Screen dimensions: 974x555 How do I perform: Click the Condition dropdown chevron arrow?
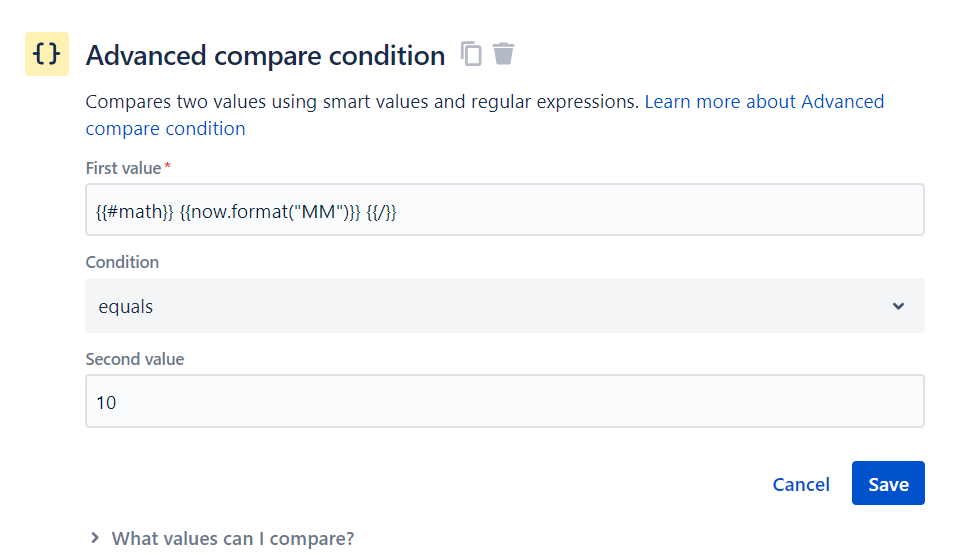(x=898, y=306)
